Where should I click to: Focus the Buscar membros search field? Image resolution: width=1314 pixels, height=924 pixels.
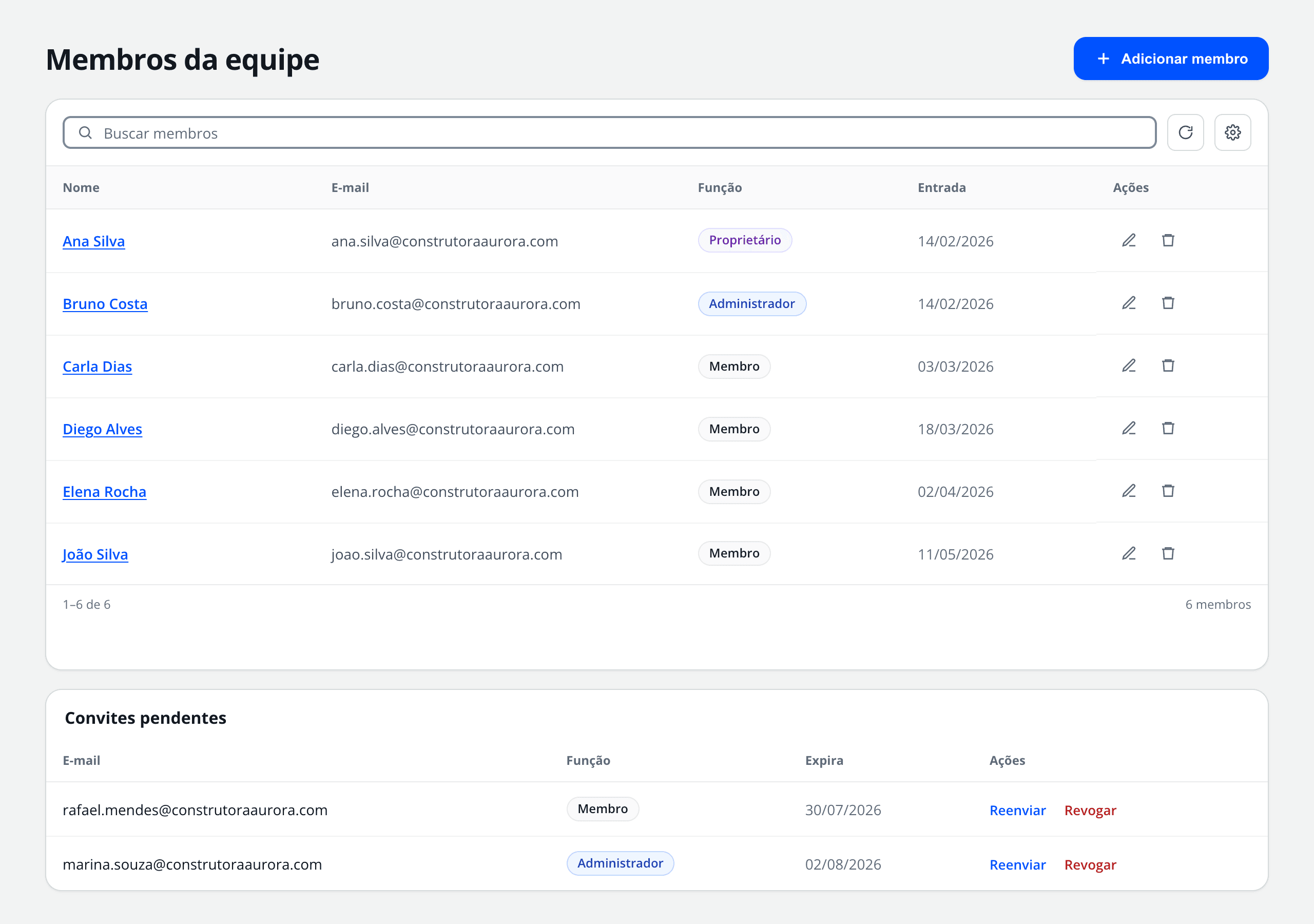pyautogui.click(x=609, y=133)
